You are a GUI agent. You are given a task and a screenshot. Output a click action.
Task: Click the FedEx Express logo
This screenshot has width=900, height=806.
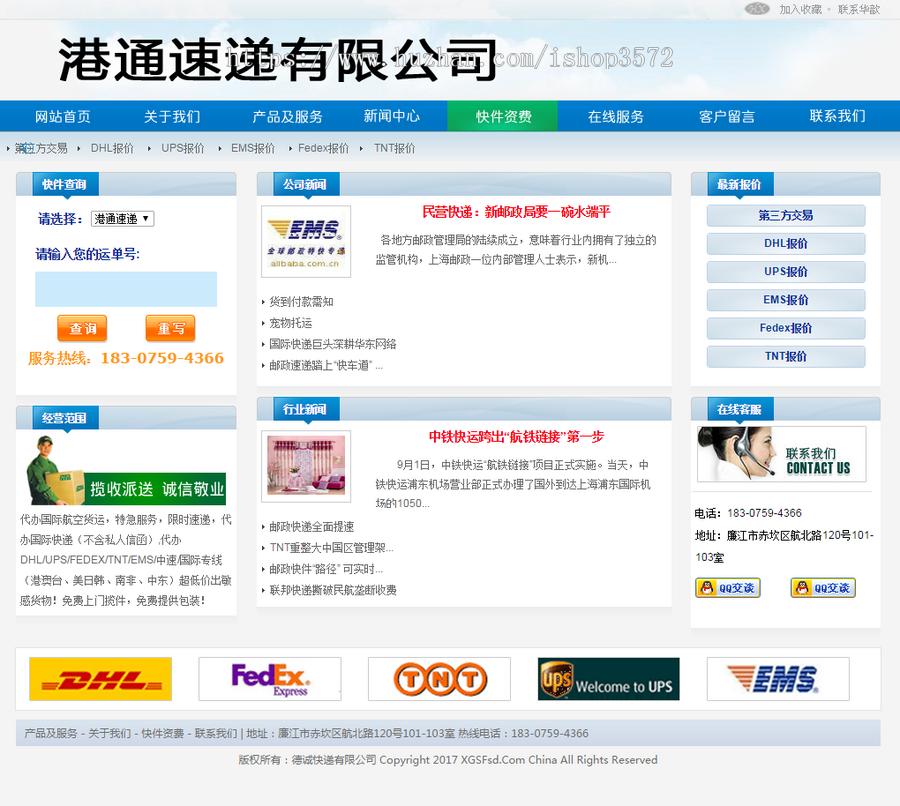point(269,678)
